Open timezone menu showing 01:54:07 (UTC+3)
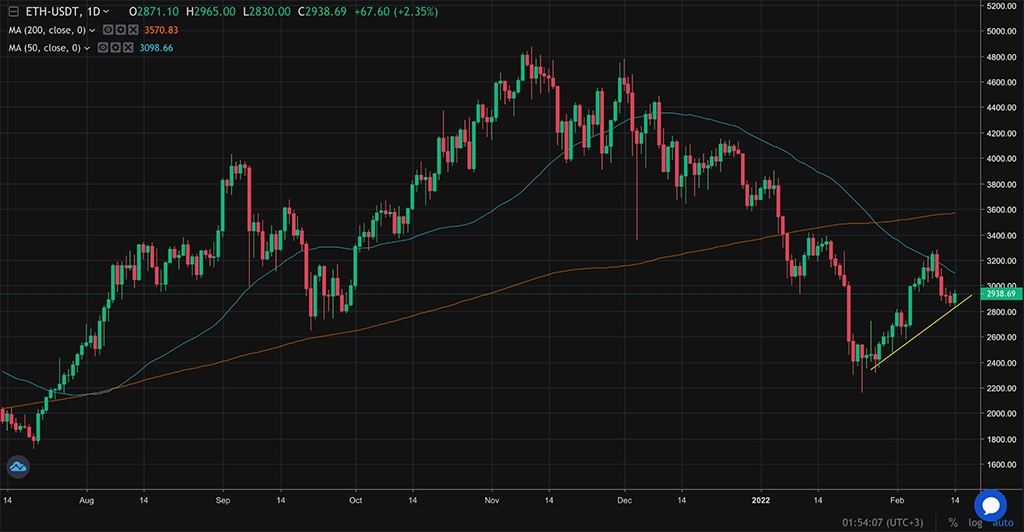1024x532 pixels. pos(883,522)
